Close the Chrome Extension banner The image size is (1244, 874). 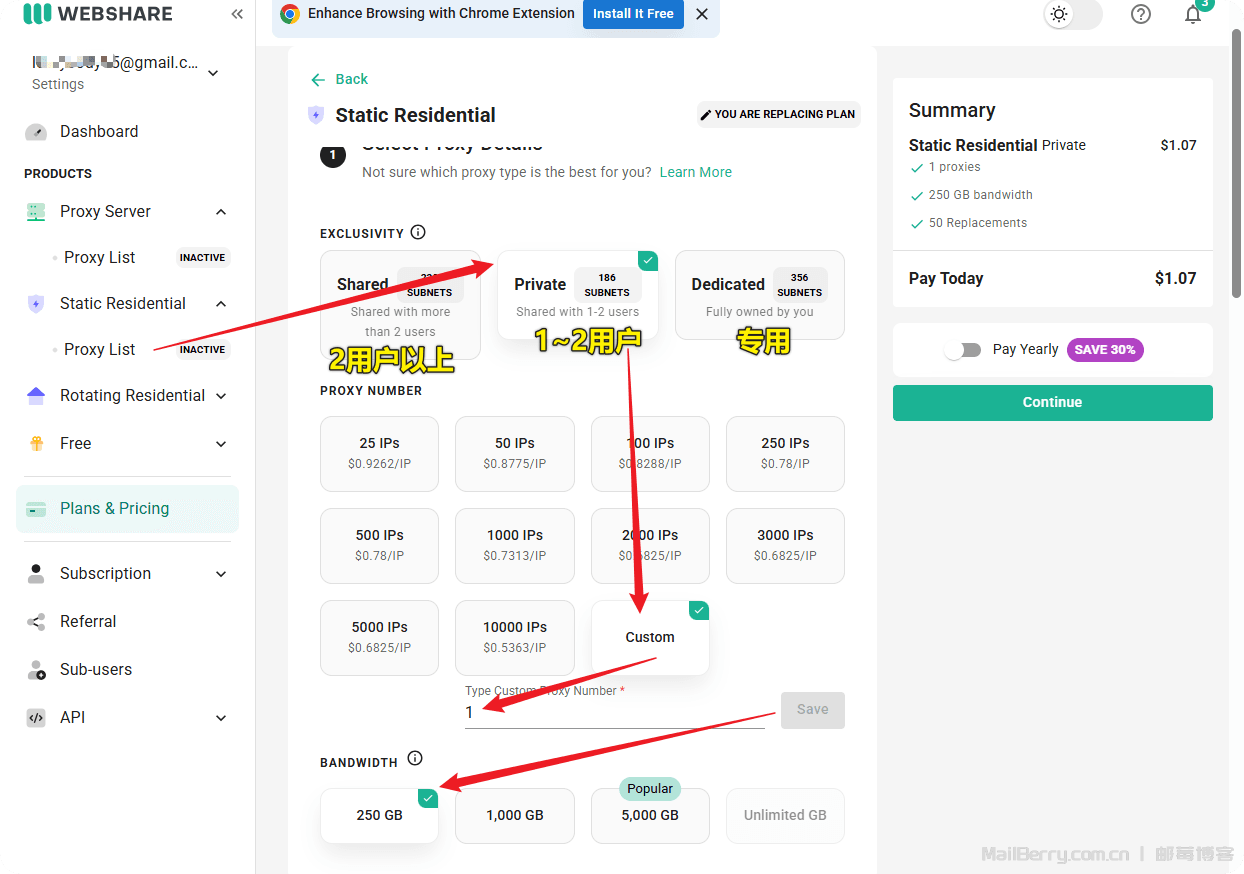coord(702,14)
